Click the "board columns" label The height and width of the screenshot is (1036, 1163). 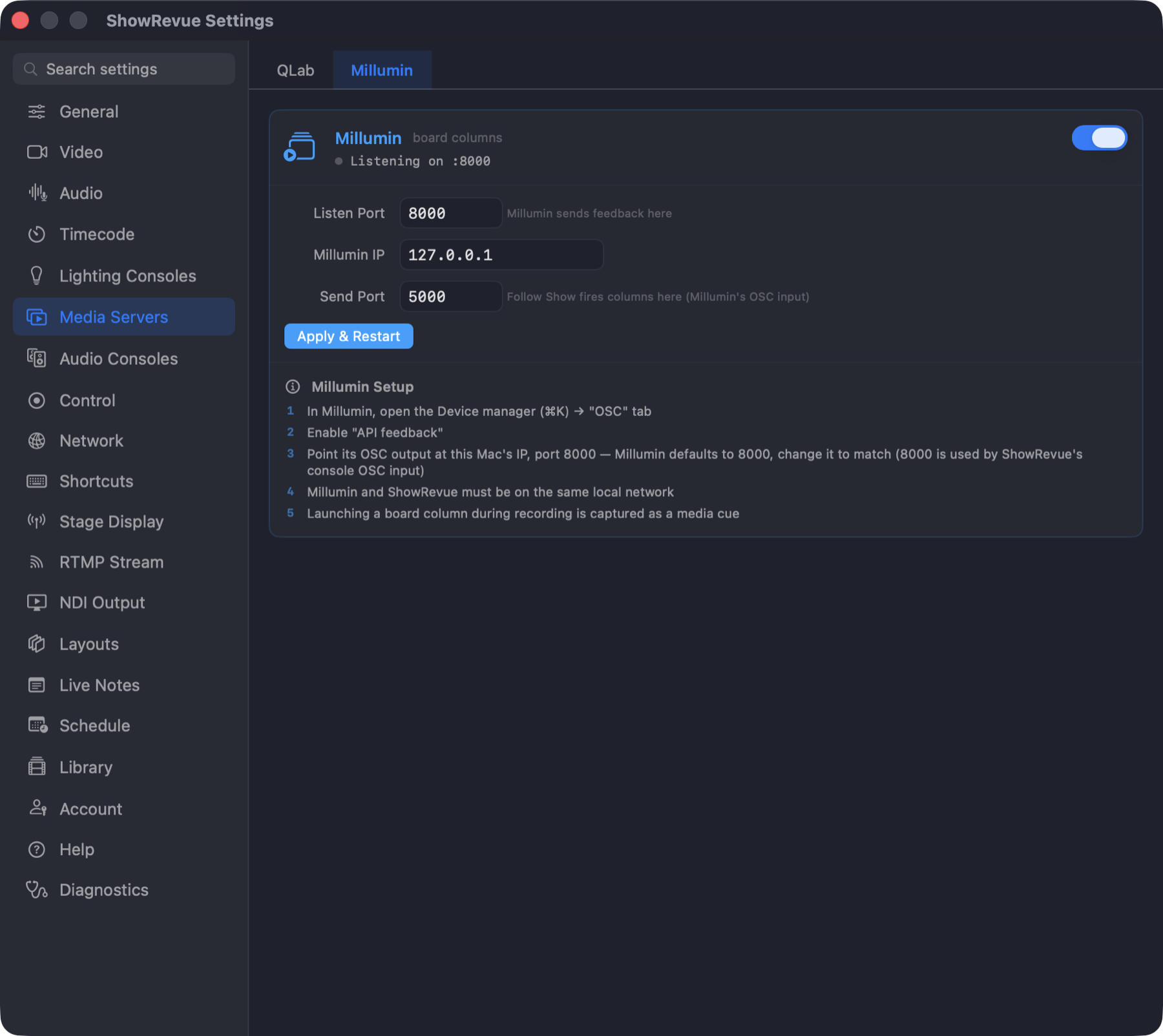click(x=457, y=138)
